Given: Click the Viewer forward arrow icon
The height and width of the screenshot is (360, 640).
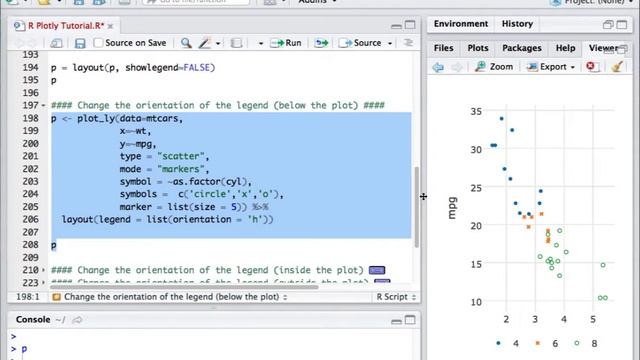Looking at the screenshot, I should point(457,67).
